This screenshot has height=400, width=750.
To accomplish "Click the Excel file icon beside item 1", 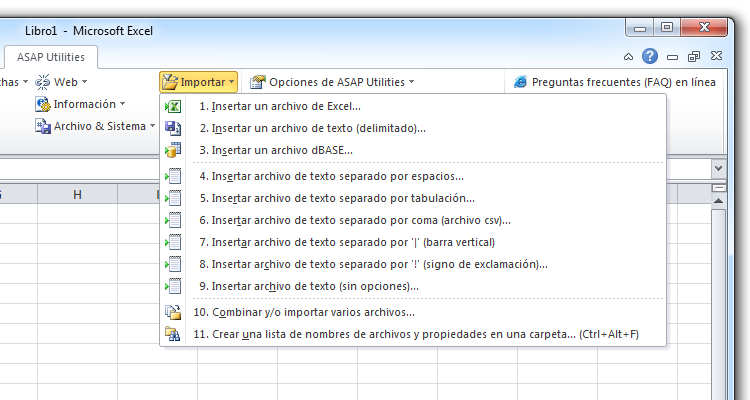I will click(173, 106).
